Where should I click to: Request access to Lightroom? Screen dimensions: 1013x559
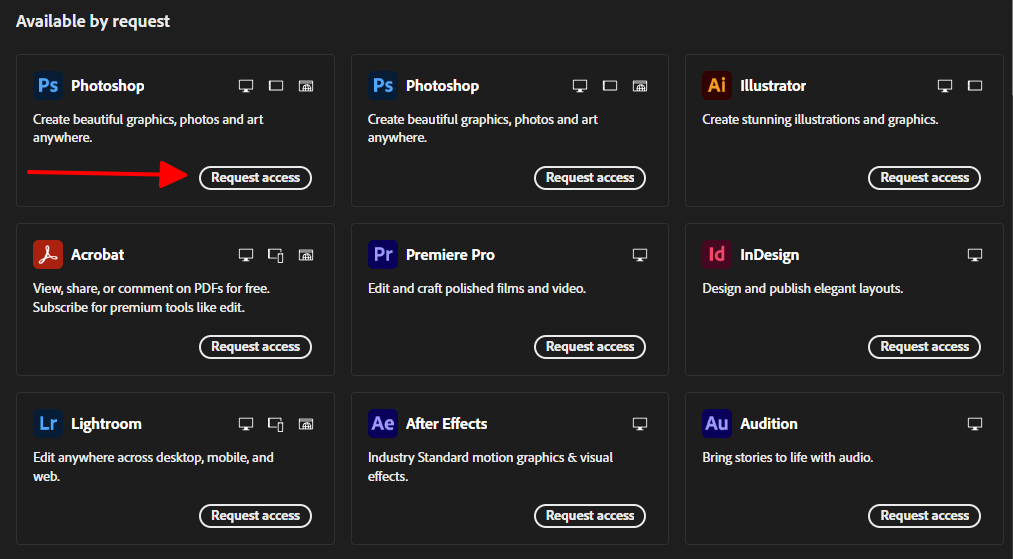coord(255,516)
